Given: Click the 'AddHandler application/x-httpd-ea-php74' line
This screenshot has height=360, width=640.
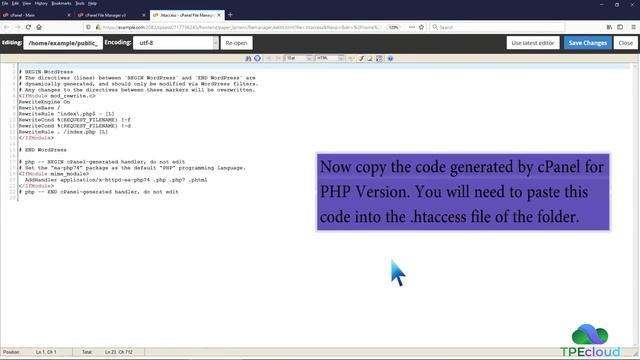Looking at the screenshot, I should coord(116,180).
